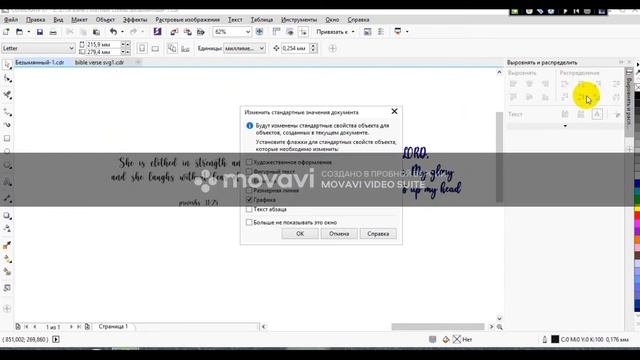Click the align bottom icon in the docker
This screenshot has height=360, width=640.
(545, 97)
